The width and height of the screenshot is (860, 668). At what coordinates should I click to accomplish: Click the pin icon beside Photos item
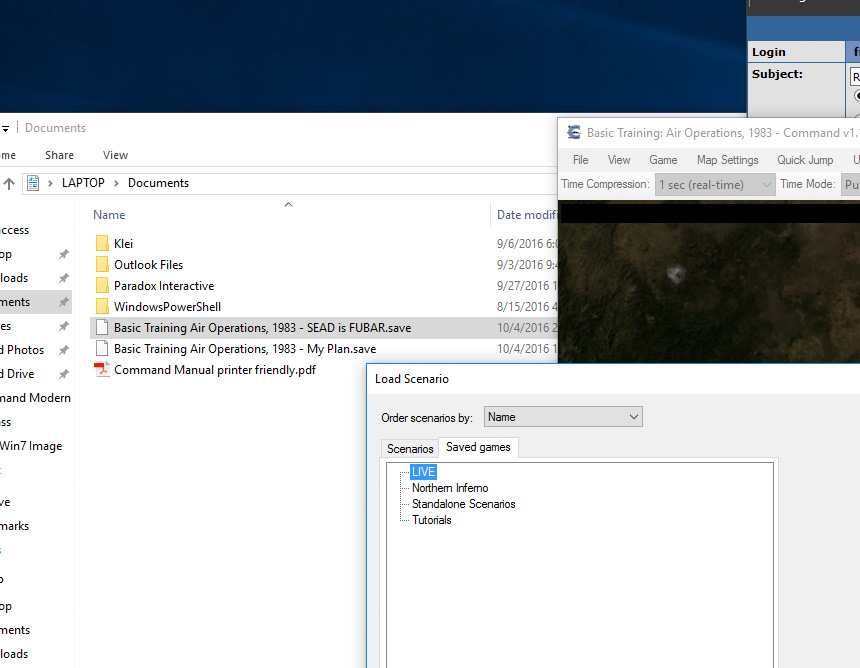pyautogui.click(x=64, y=350)
